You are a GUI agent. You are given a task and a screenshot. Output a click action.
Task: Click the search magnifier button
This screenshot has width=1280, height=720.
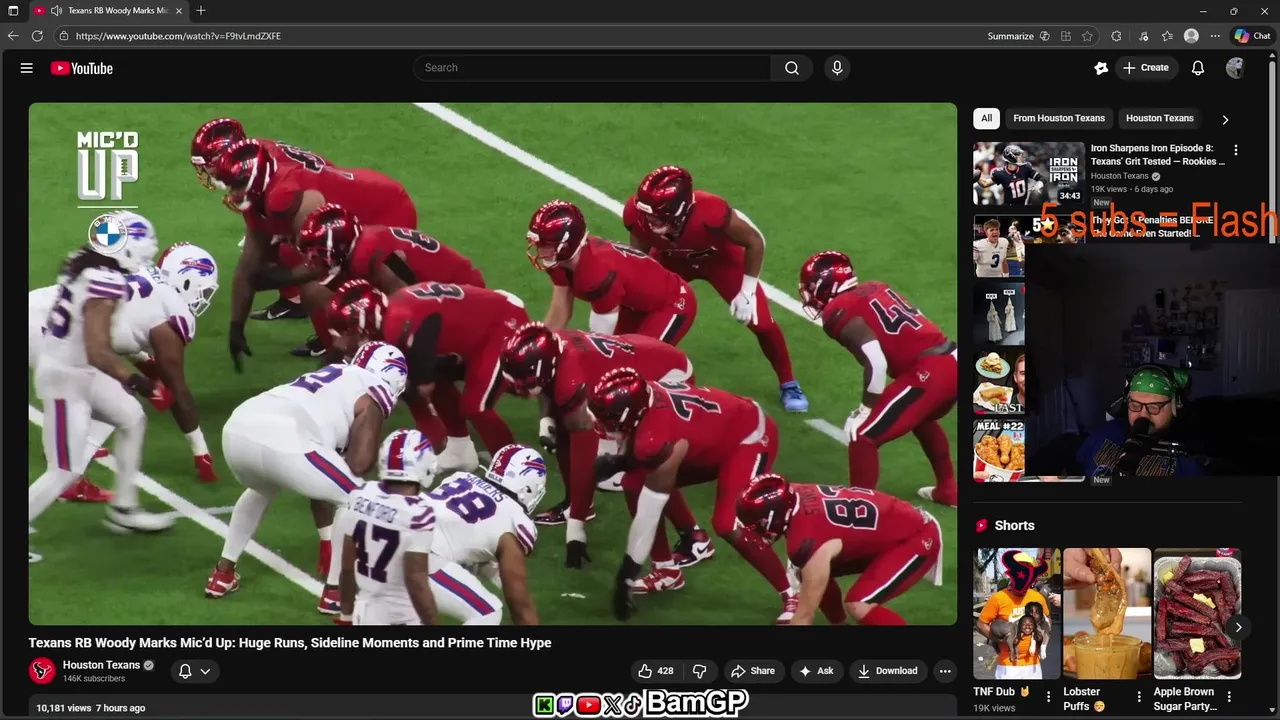click(792, 68)
